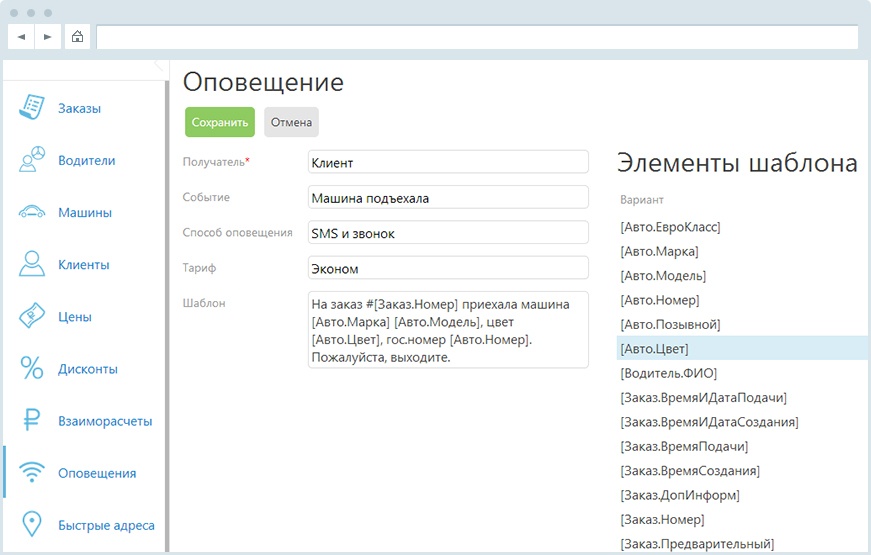Click the price tag icon for Цены
Screen dimensions: 871x555
33,317
